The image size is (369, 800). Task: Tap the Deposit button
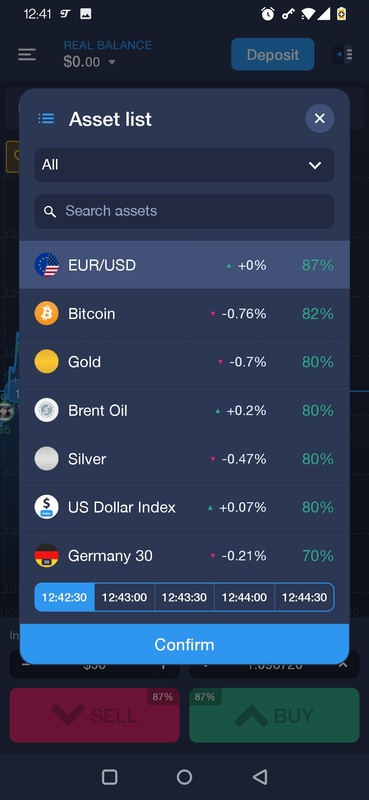(x=273, y=55)
